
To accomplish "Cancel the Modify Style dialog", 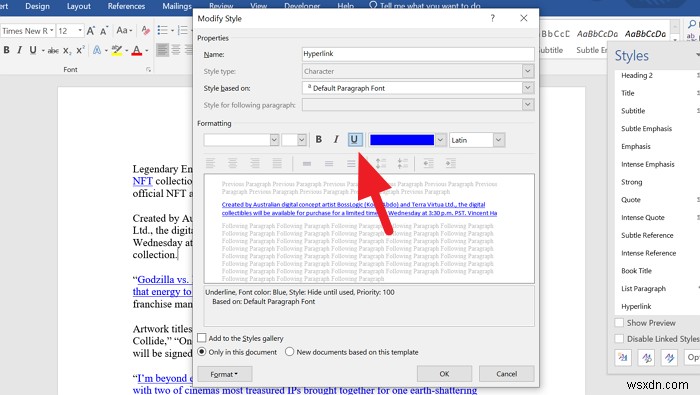I will 506,374.
